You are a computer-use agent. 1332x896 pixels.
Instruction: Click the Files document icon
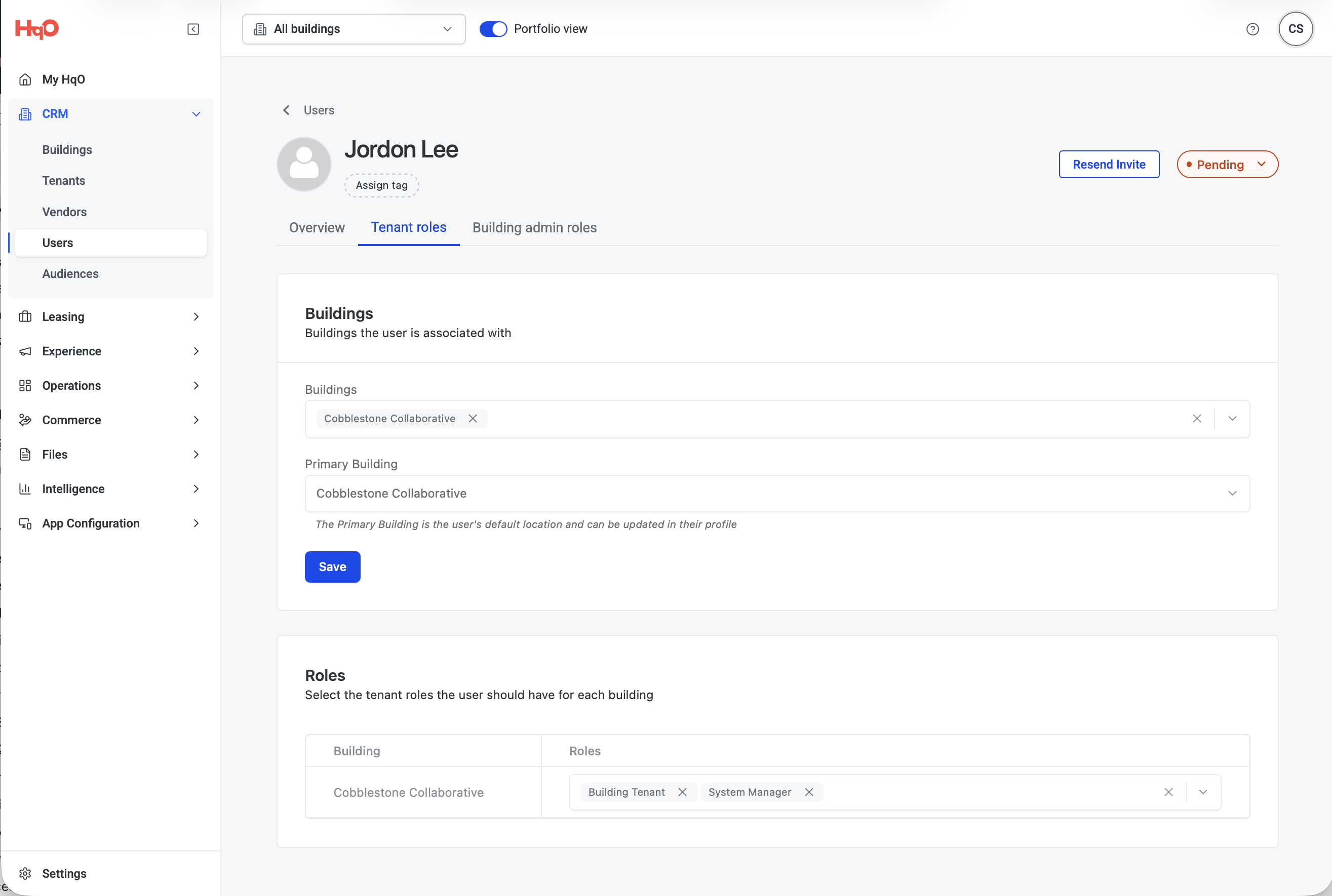[25, 454]
